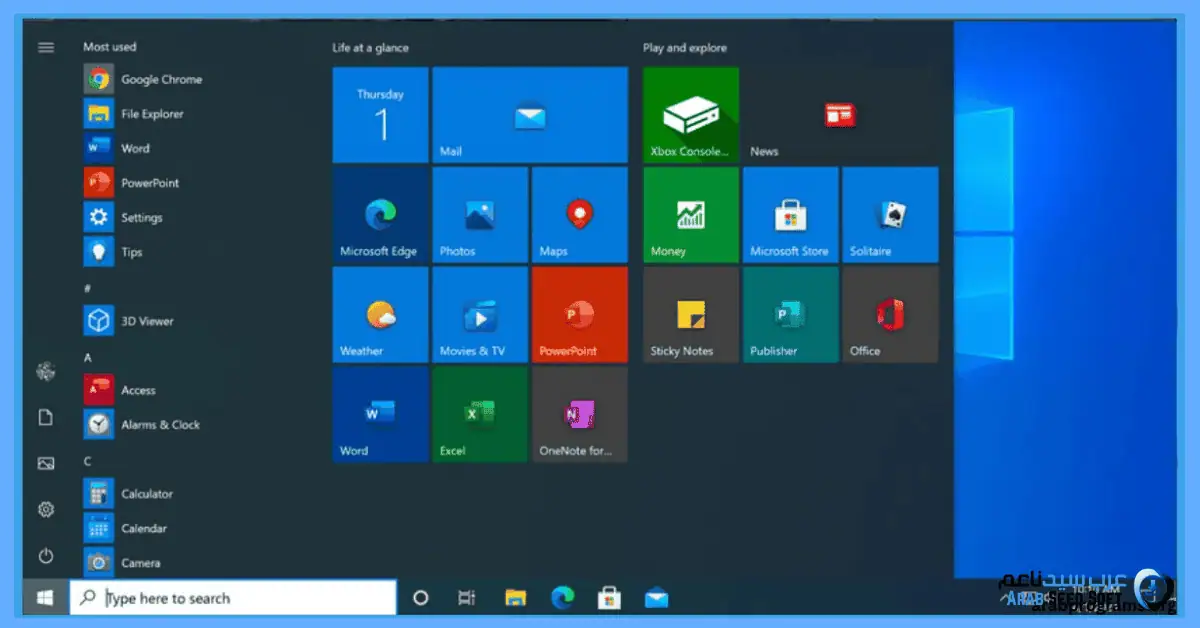Open the 'A' letter group header
Image resolution: width=1200 pixels, height=628 pixels.
tap(88, 357)
